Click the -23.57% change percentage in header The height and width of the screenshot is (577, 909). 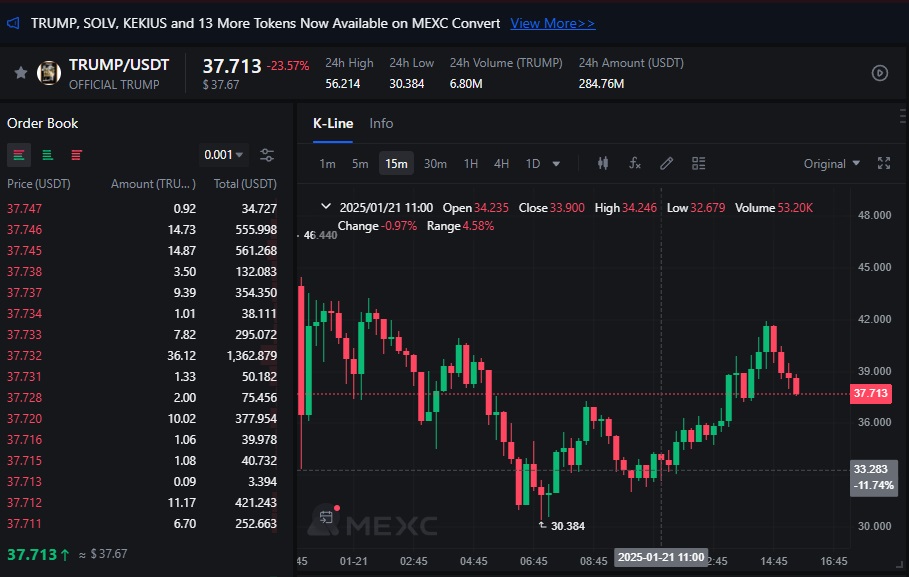288,66
